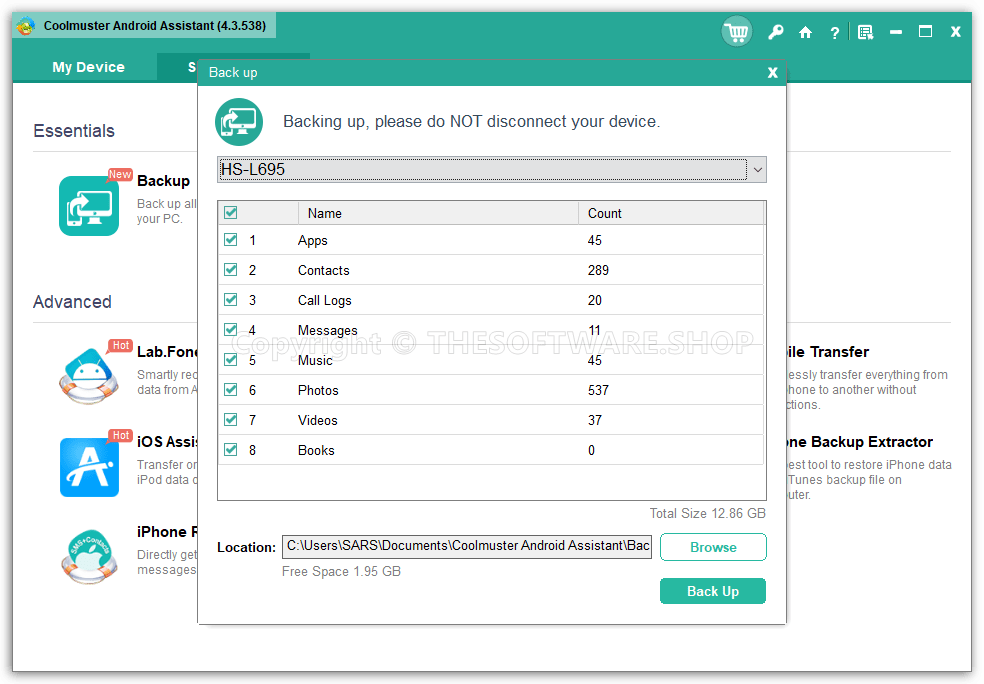Click the Advanced section heading
The width and height of the screenshot is (984, 684).
coord(72,302)
